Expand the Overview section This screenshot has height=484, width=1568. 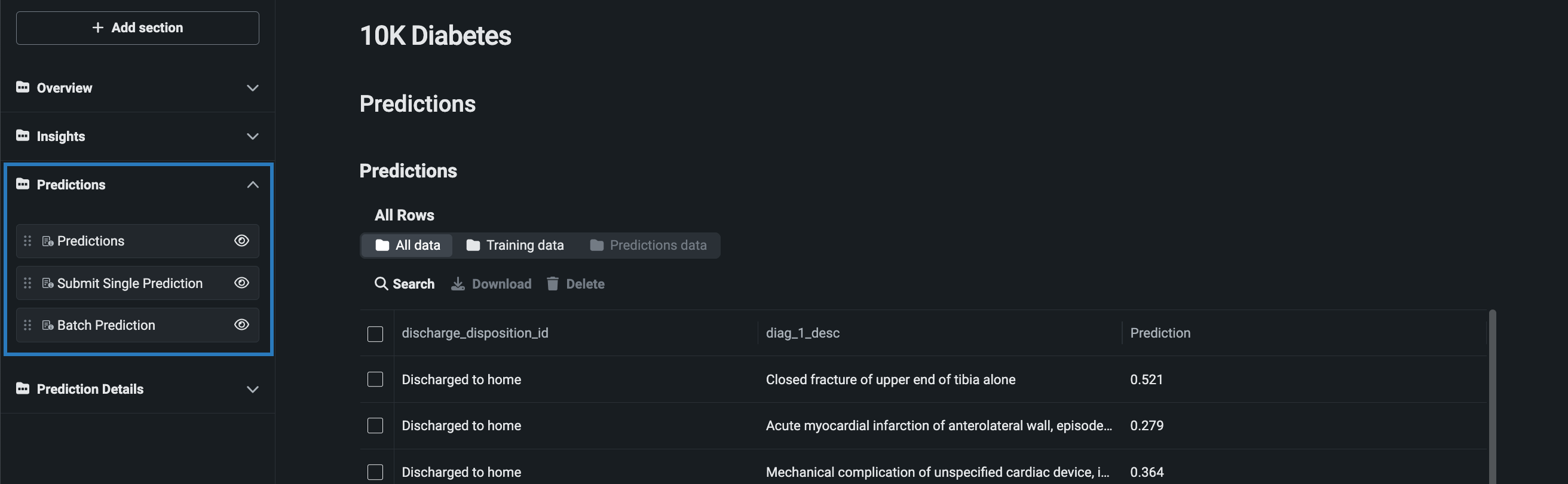253,88
